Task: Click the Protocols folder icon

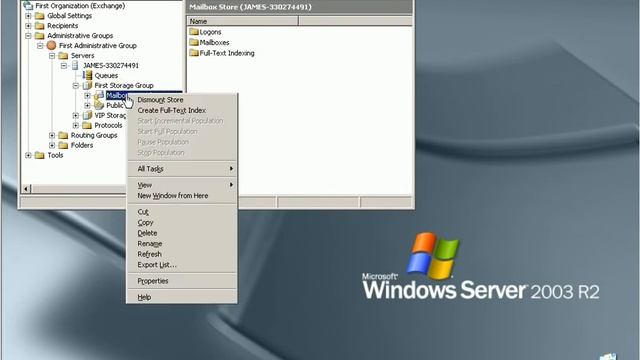Action: tap(87, 125)
